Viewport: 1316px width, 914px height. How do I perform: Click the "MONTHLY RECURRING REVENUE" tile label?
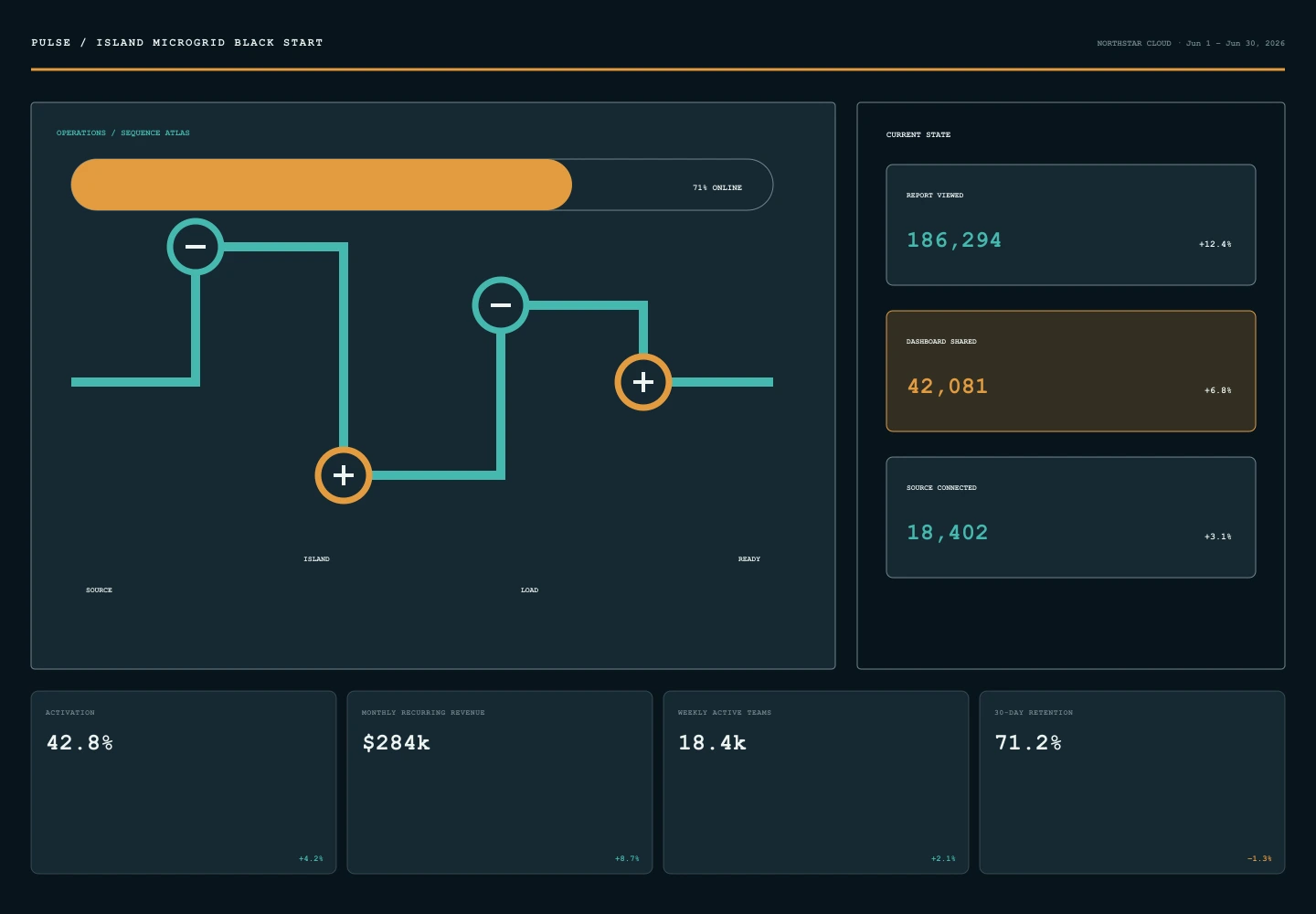pos(423,712)
